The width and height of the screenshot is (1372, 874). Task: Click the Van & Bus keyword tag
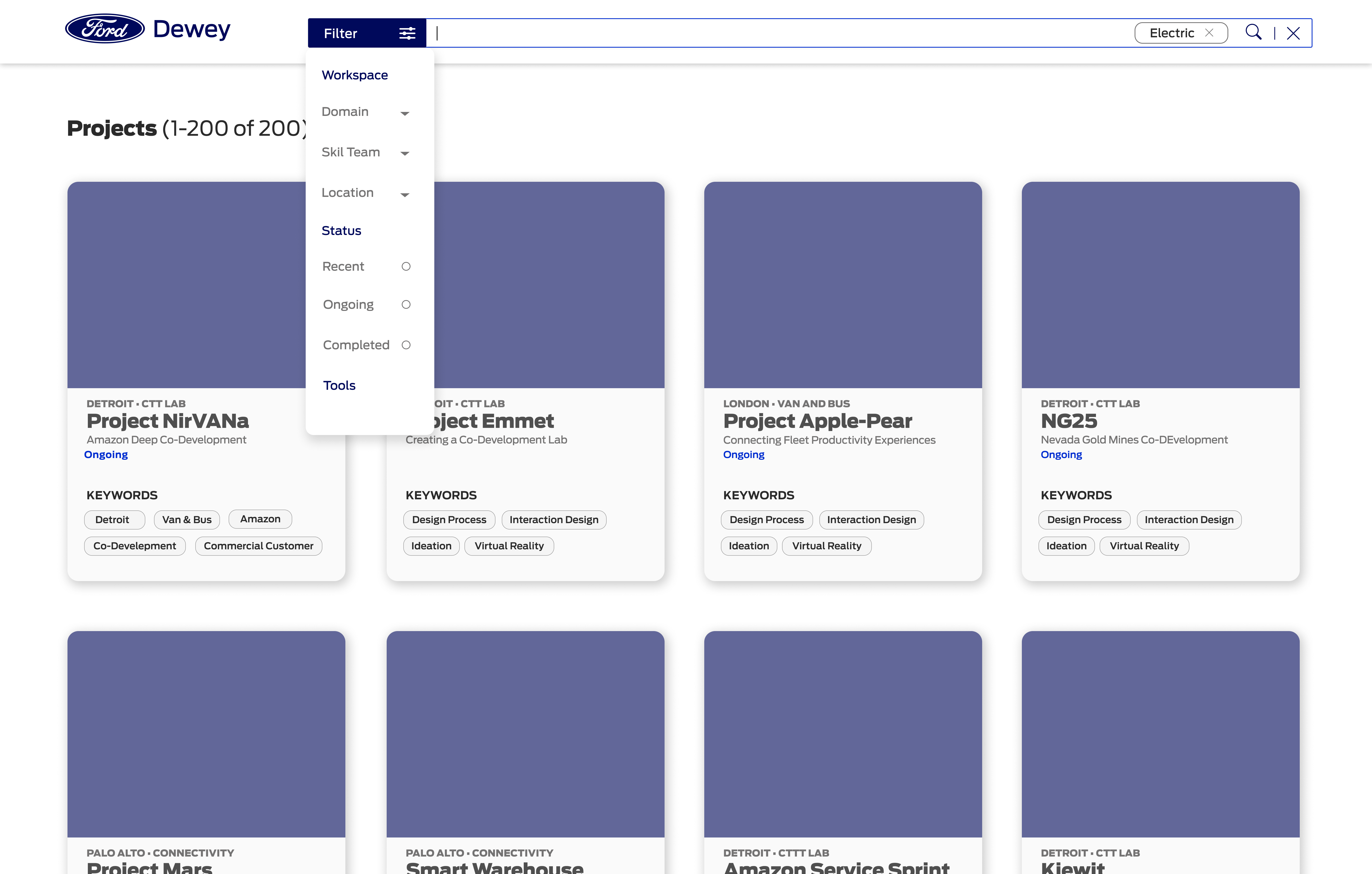point(187,520)
